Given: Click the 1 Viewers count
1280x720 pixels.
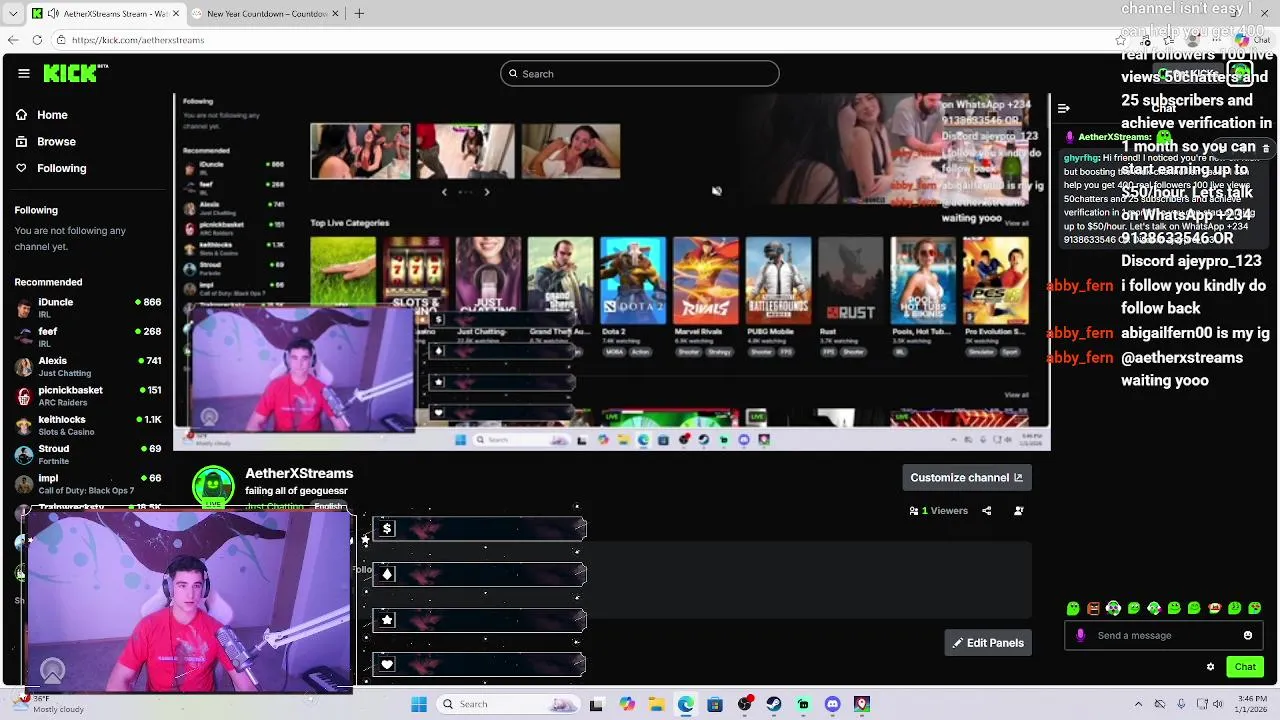Looking at the screenshot, I should 938,511.
